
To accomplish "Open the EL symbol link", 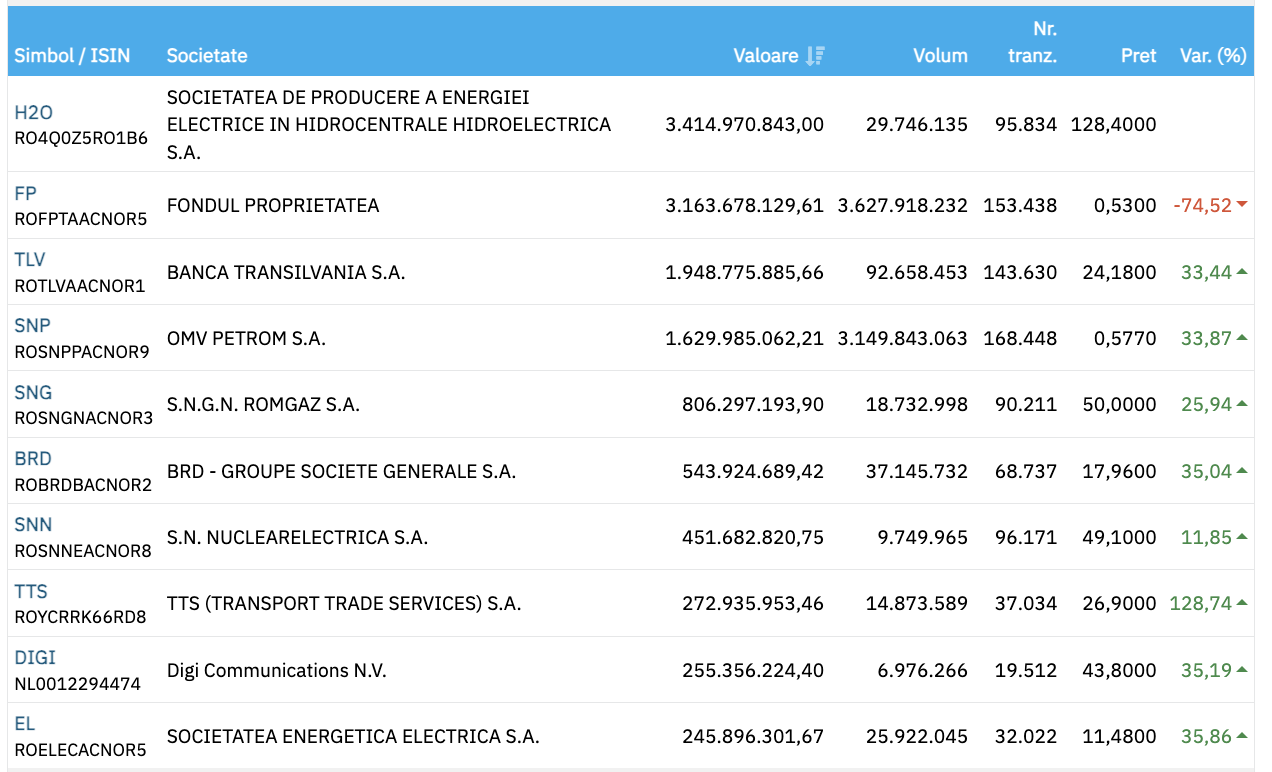I will click(24, 724).
